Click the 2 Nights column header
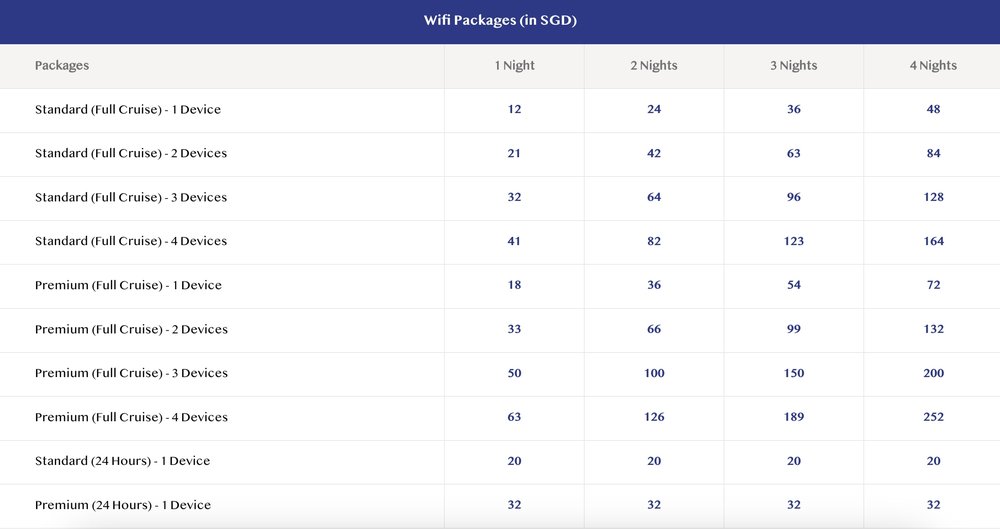 click(x=654, y=66)
